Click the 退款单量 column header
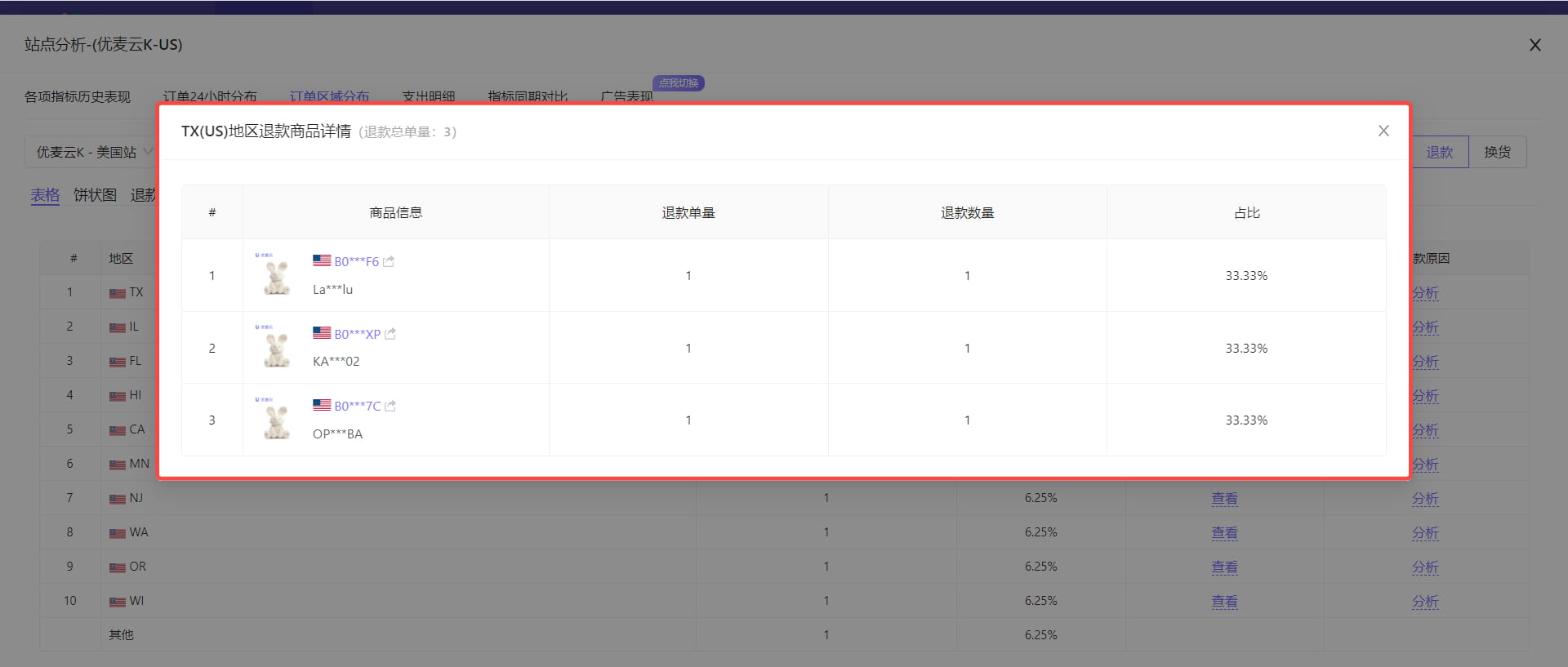Viewport: 1568px width, 667px height. point(688,212)
